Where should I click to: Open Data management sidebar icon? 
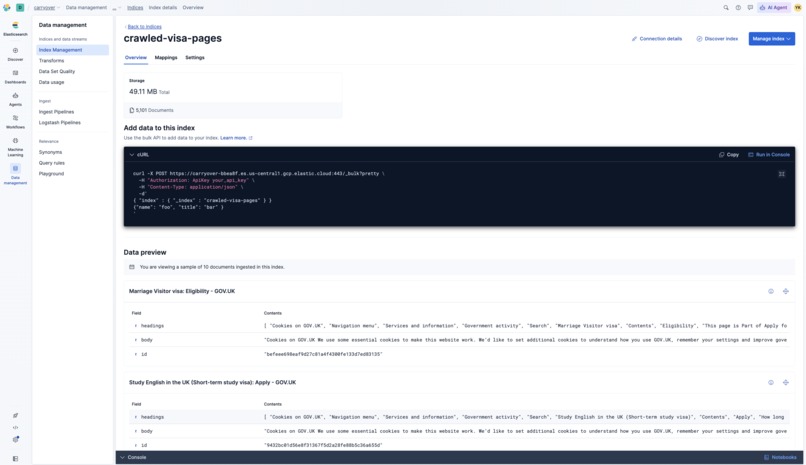coord(15,175)
